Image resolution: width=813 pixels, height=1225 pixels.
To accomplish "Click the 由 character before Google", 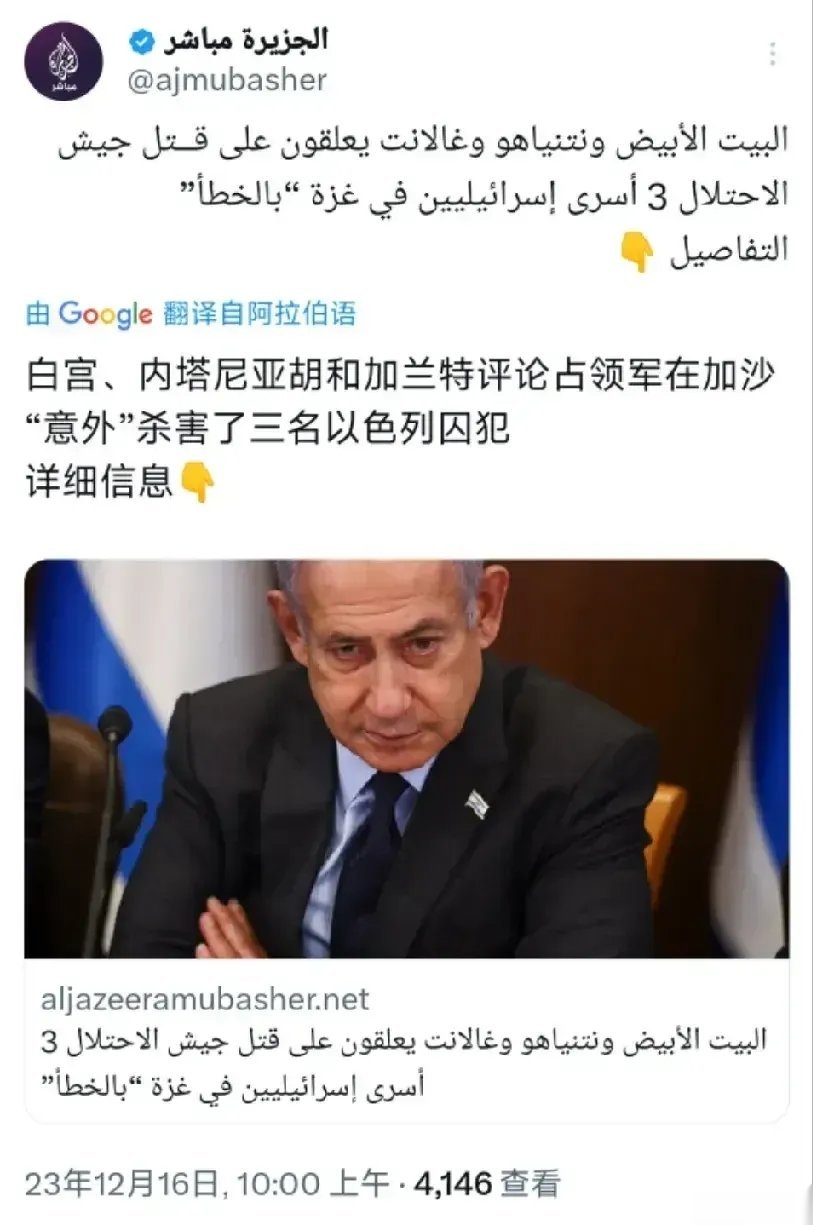I will pos(38,315).
